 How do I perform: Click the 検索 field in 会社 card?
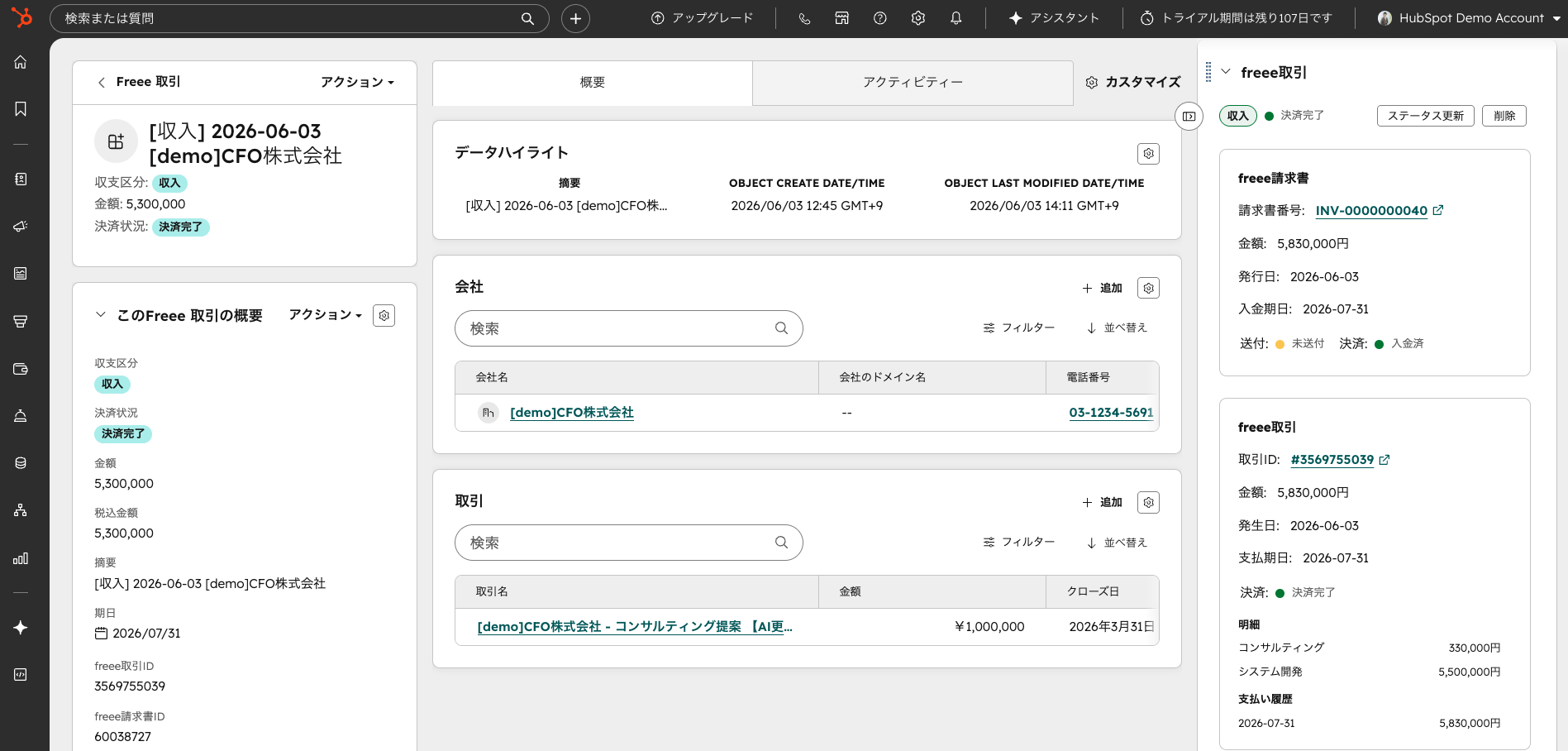tap(629, 328)
